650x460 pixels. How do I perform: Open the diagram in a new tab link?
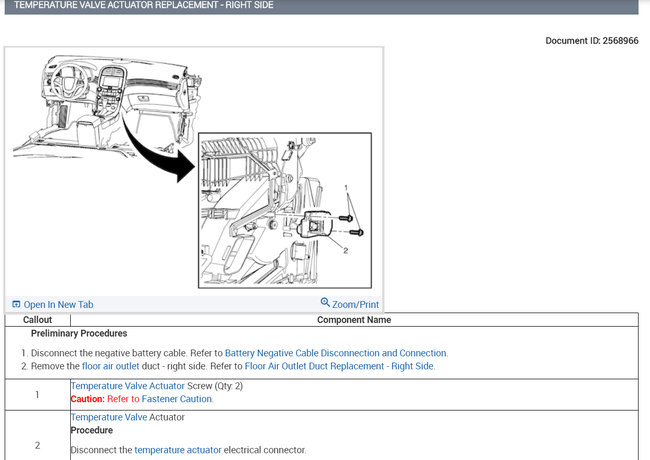58,305
